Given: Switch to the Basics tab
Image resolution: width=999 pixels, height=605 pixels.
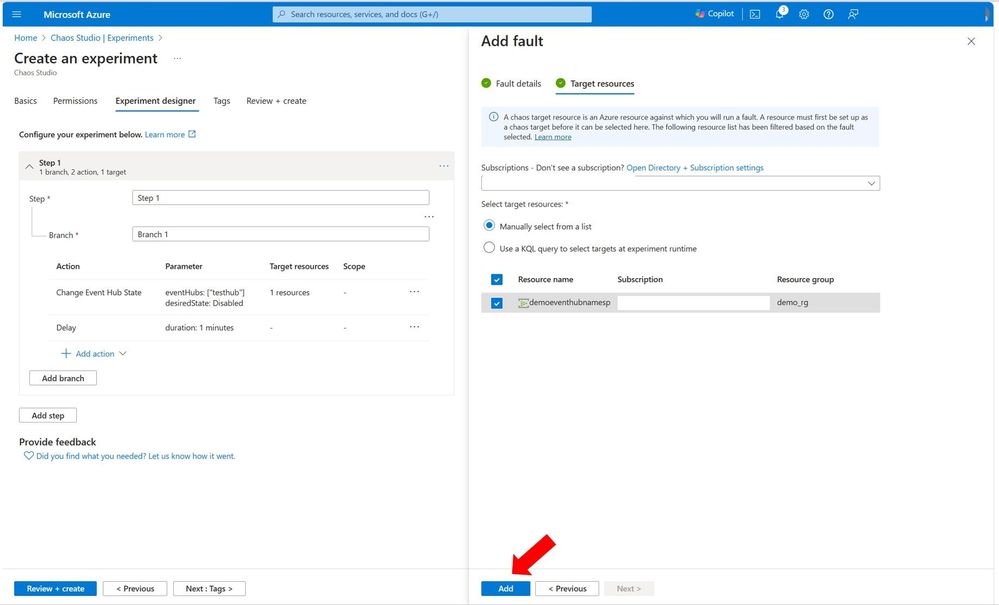Looking at the screenshot, I should point(25,101).
